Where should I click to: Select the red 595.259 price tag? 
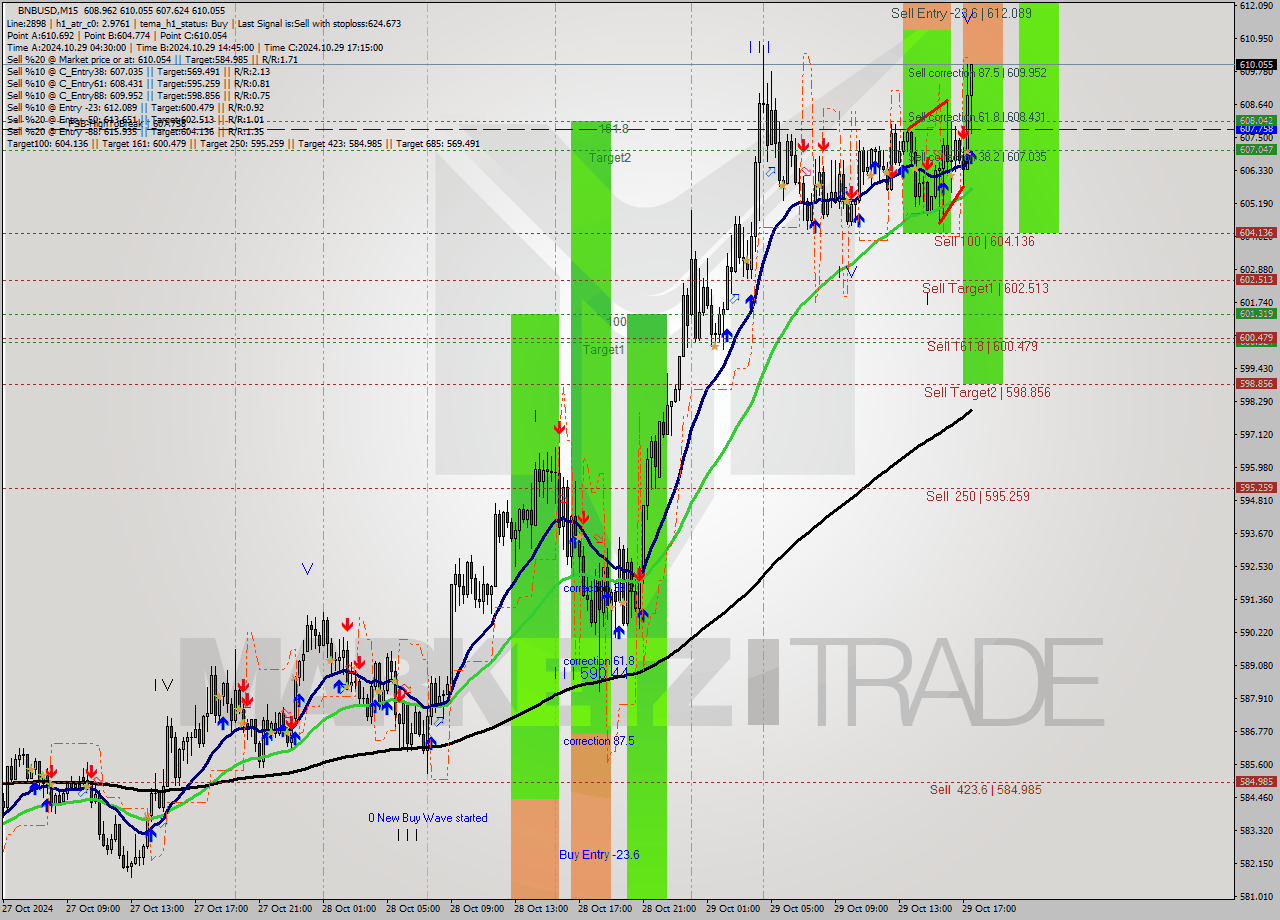[x=1256, y=488]
